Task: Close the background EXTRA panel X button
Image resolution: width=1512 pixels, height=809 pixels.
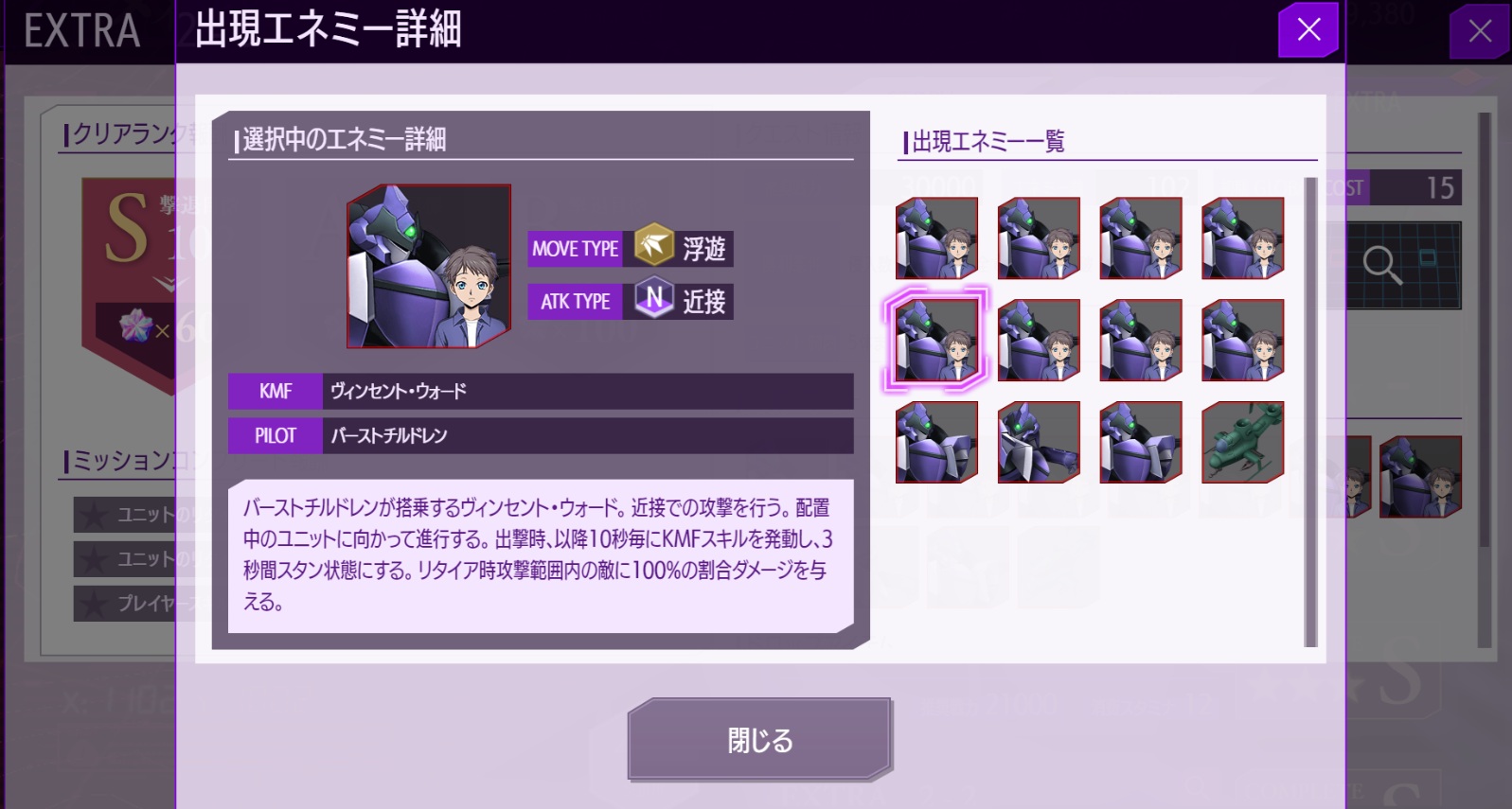Action: tap(1480, 31)
